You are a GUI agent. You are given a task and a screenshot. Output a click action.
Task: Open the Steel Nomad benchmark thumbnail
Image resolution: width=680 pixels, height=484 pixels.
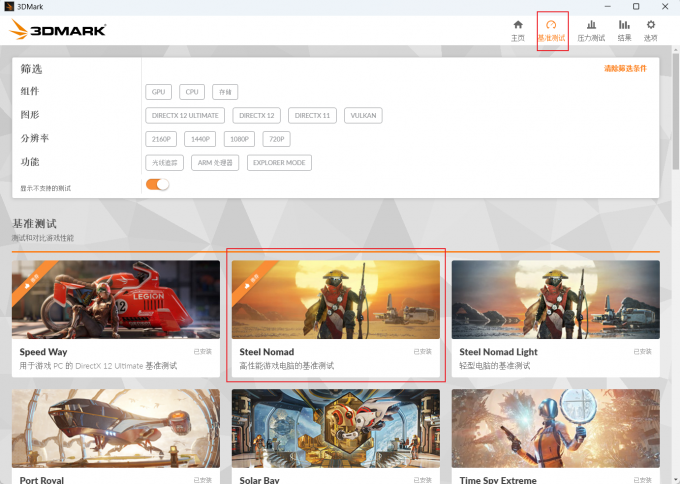[x=336, y=299]
